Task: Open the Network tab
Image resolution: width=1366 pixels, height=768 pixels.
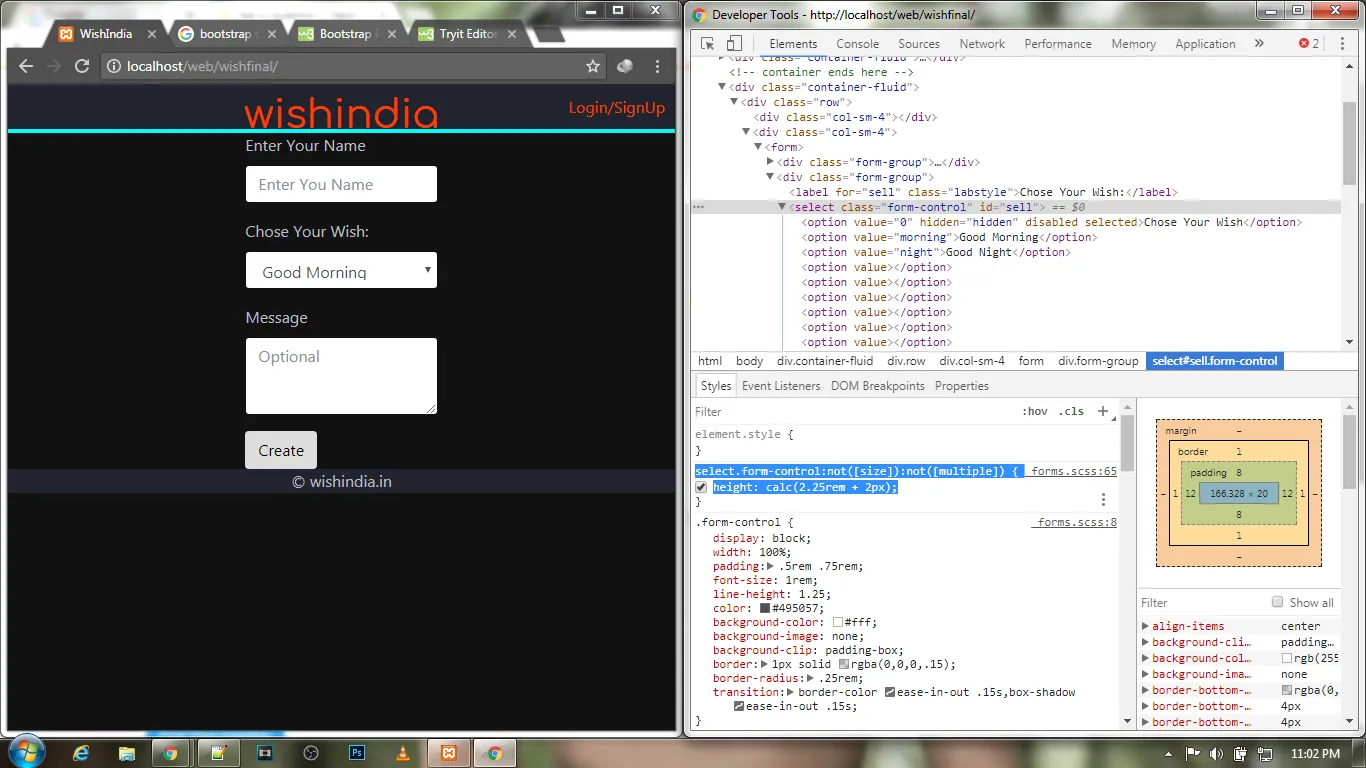Action: point(982,43)
